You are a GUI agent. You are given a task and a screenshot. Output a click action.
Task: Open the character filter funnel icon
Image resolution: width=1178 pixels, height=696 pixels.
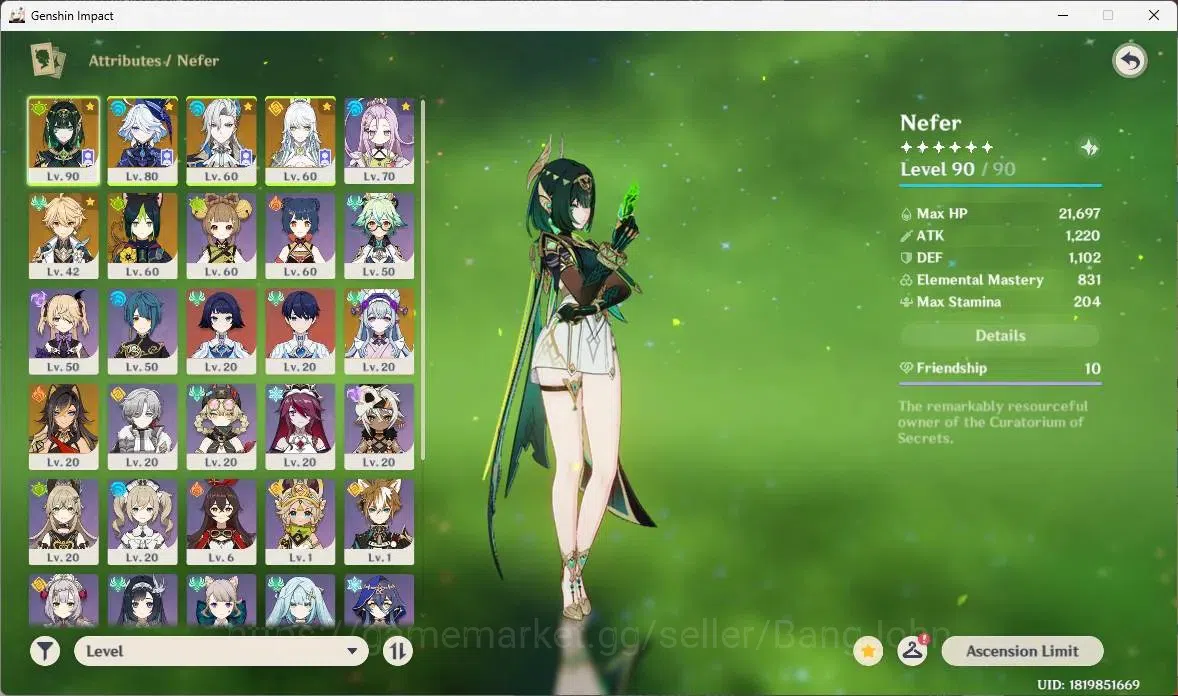45,651
